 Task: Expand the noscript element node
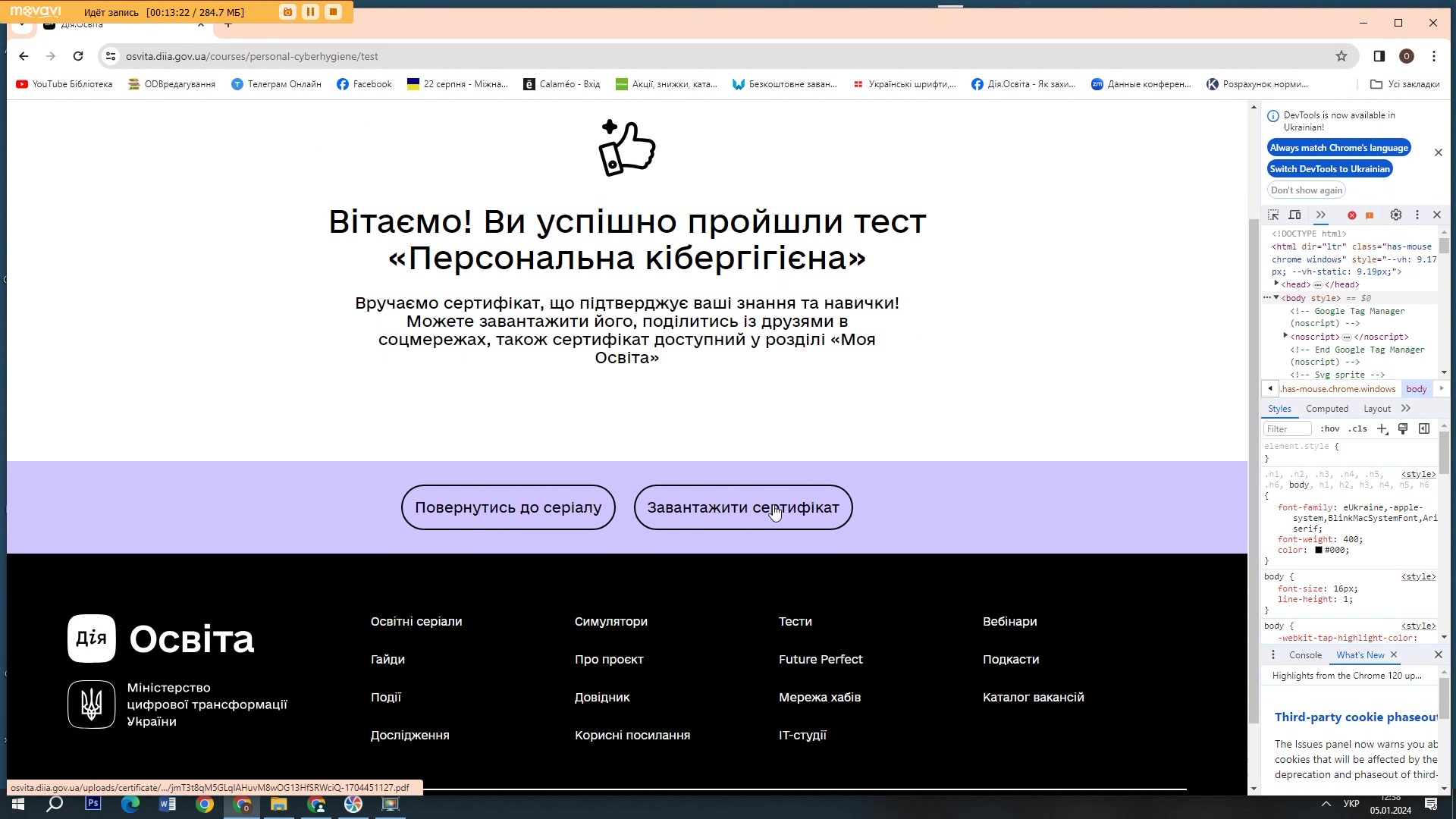[1286, 336]
